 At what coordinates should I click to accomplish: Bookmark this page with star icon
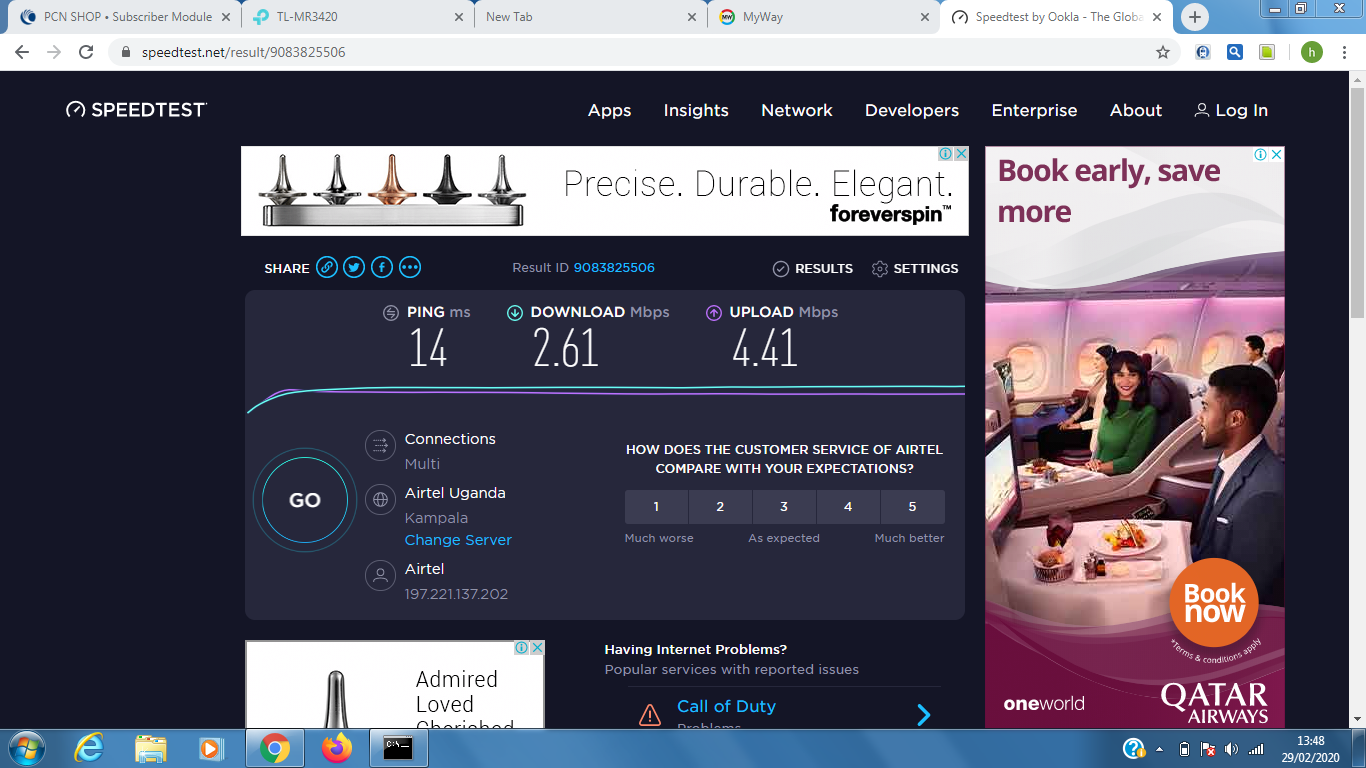point(1162,52)
